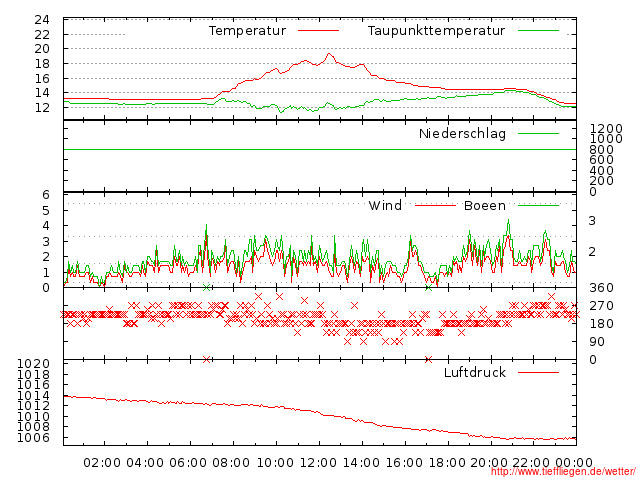The height and width of the screenshot is (480, 640).
Task: Select the red Wind legend line
Action: coord(435,205)
